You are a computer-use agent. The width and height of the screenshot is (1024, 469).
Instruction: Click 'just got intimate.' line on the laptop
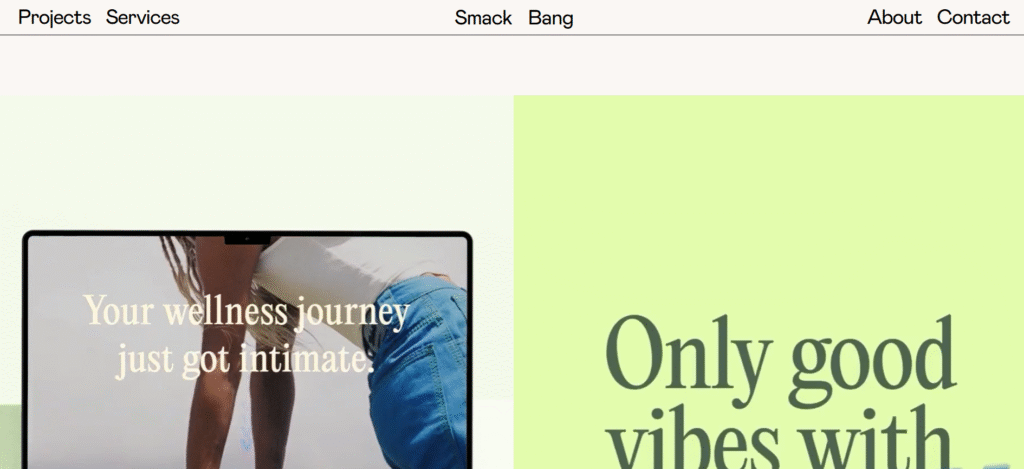tap(245, 359)
